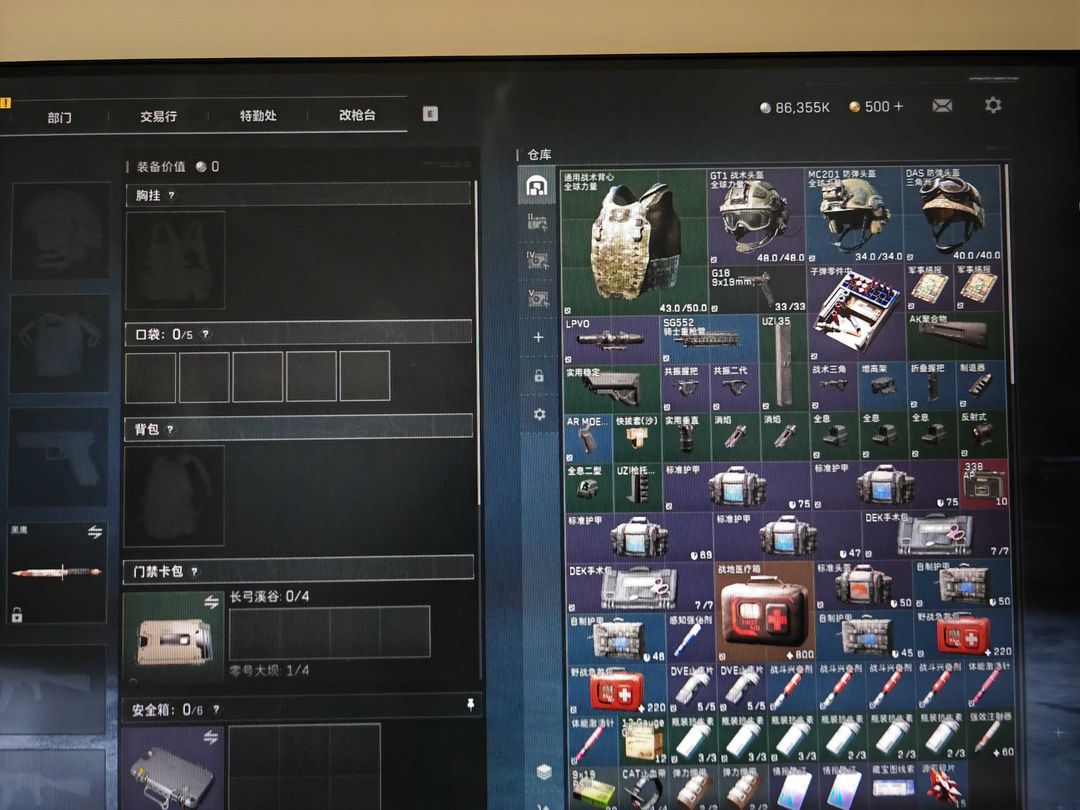This screenshot has height=810, width=1080.
Task: Open the settings gear in top bar
Action: (993, 105)
